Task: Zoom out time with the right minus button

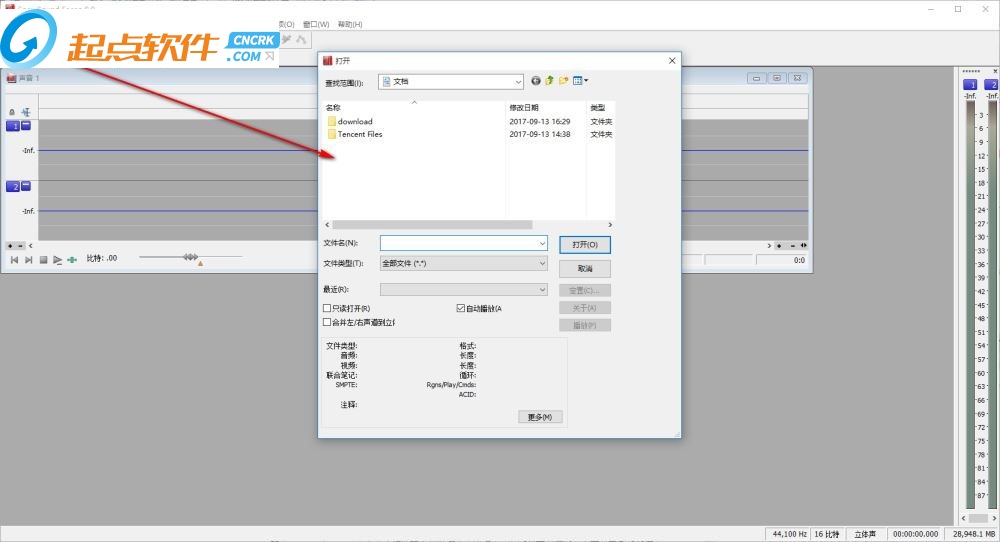Action: pos(793,245)
